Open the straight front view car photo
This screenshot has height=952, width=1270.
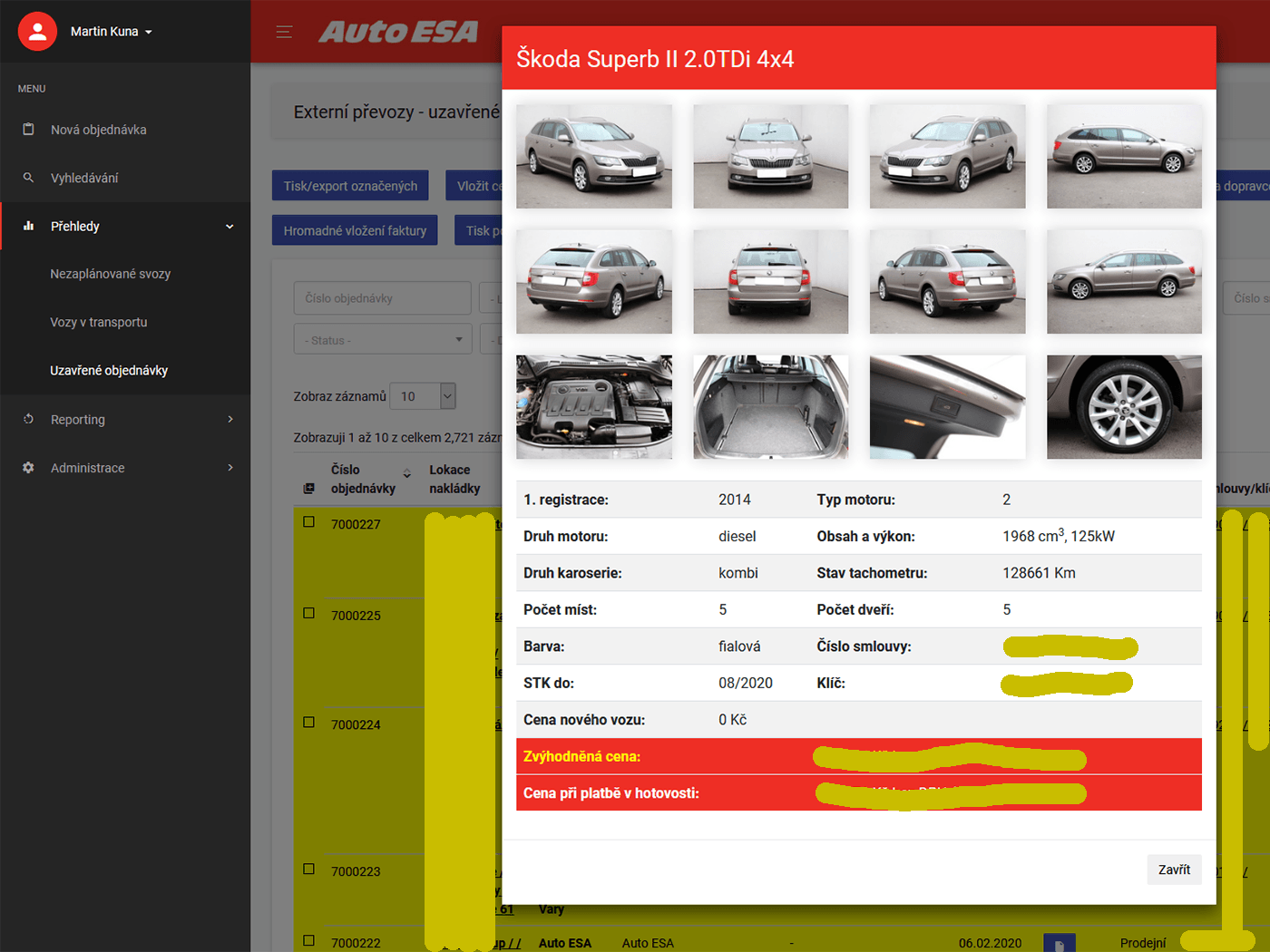coord(771,156)
